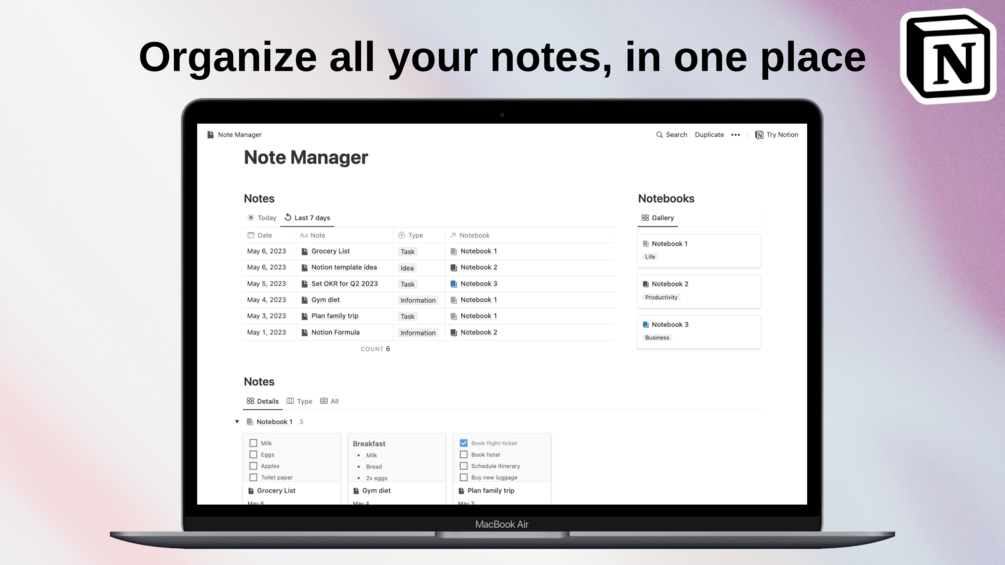
Task: Click the Notebook column header
Action: pos(469,235)
